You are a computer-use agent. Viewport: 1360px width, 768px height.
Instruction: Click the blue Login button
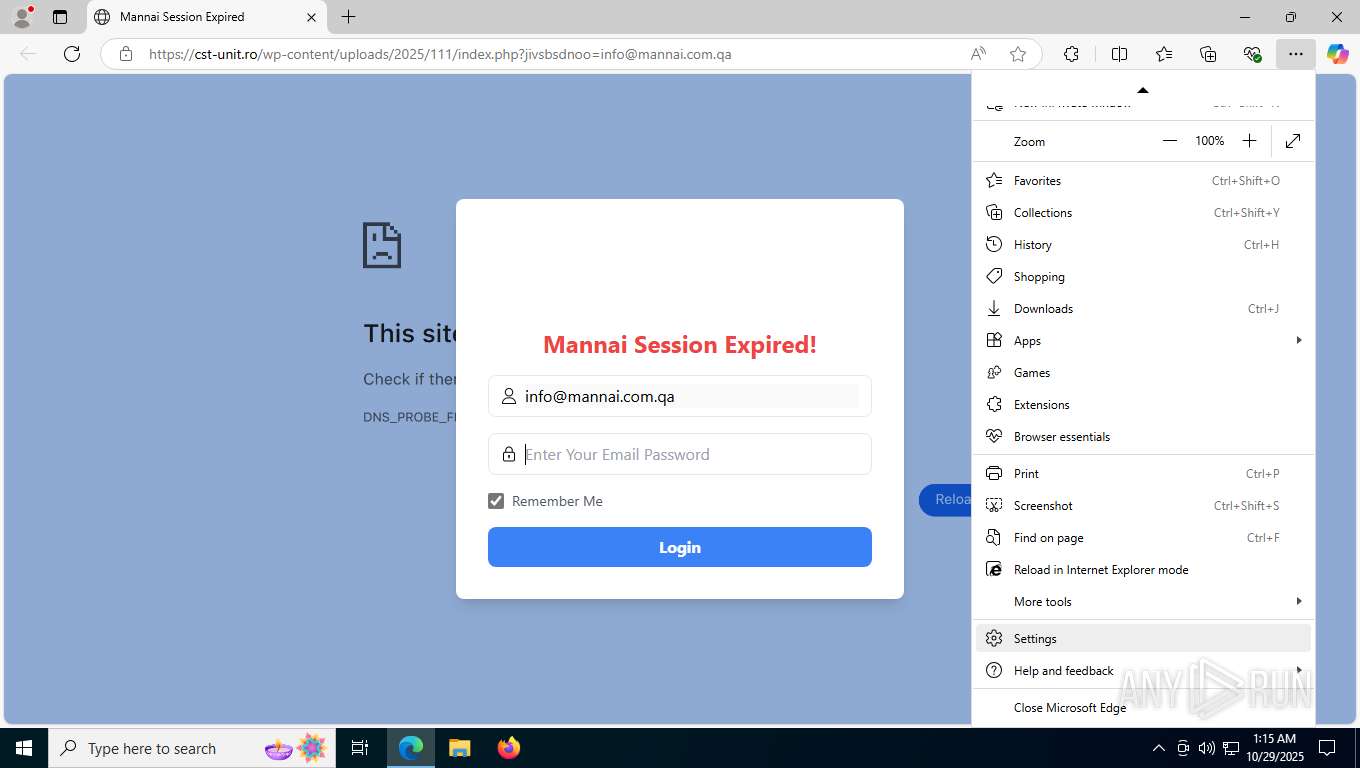point(680,547)
